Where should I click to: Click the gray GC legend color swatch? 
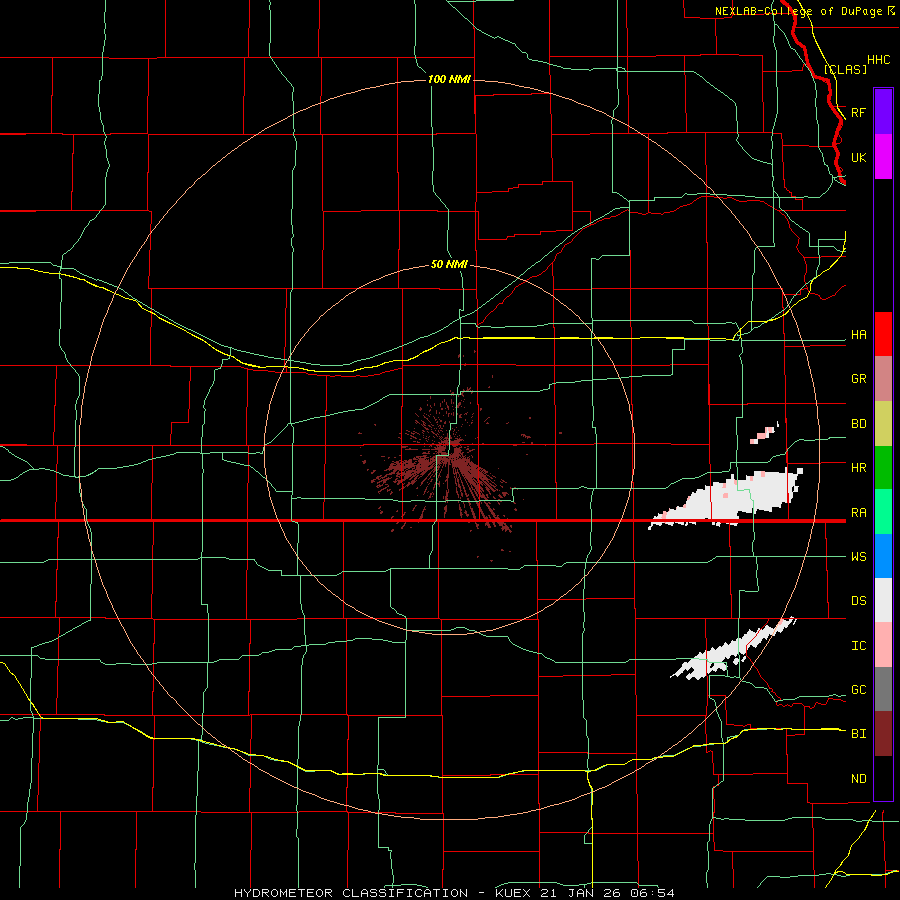(x=883, y=689)
